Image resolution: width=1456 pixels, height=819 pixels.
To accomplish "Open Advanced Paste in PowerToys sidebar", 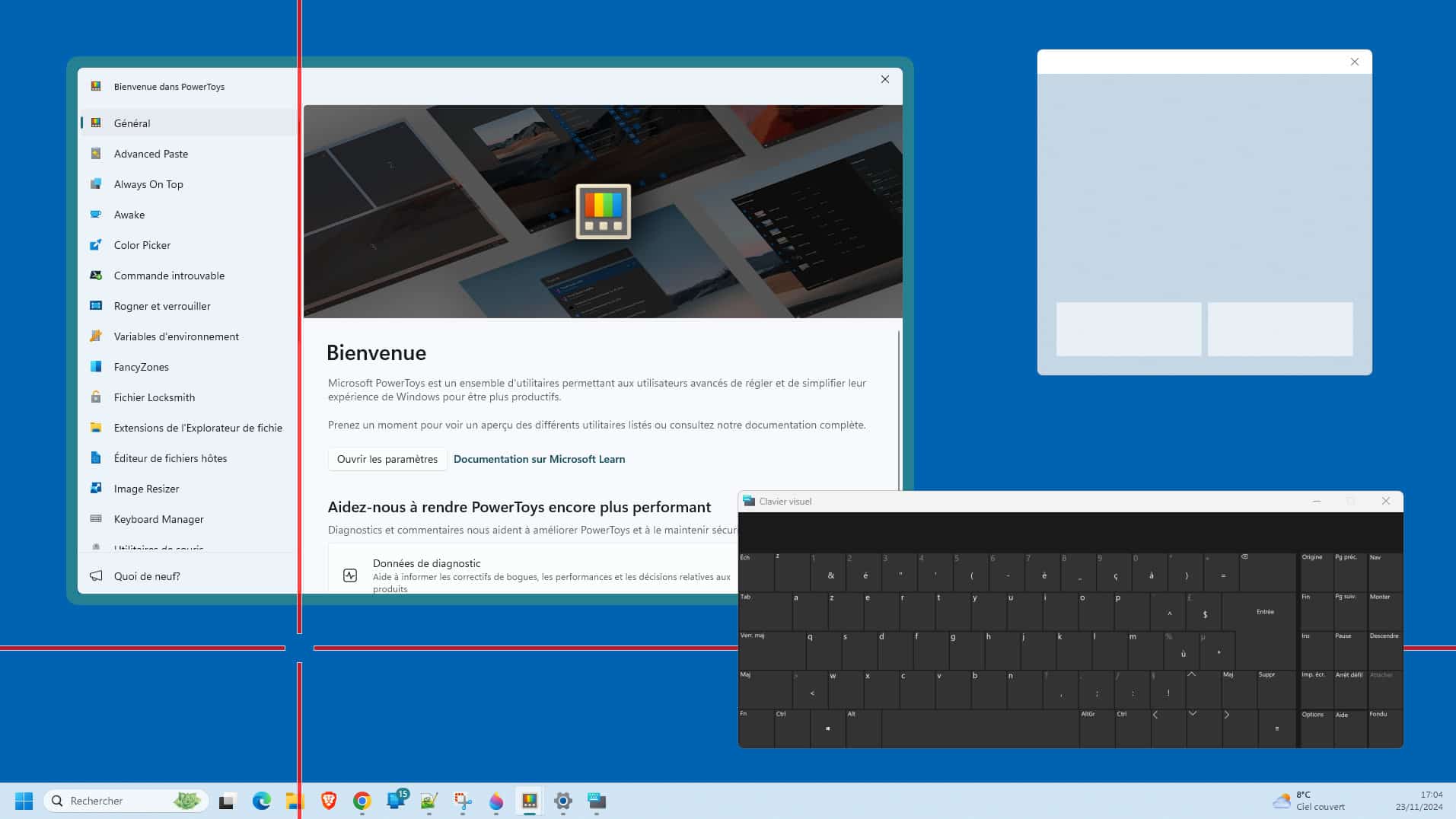I will coord(187,153).
